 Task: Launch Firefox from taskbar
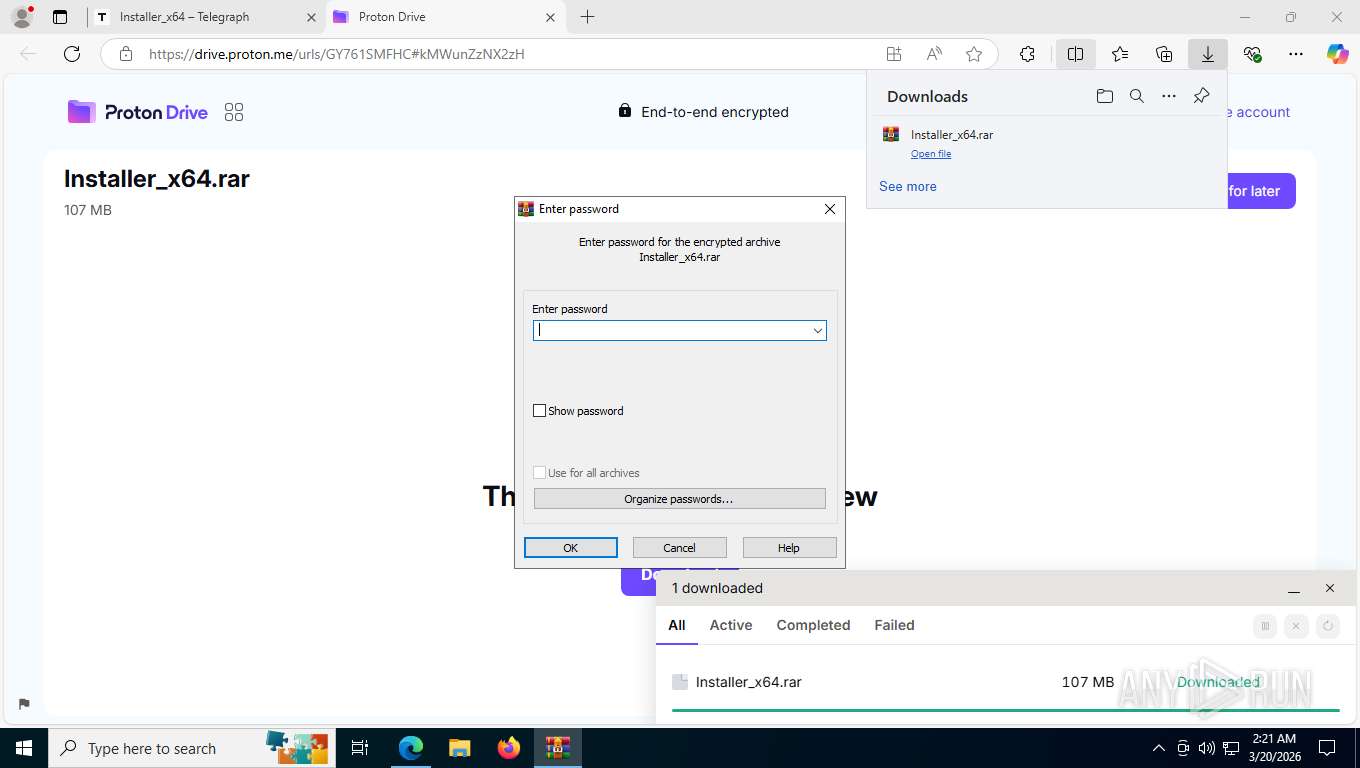[x=509, y=748]
